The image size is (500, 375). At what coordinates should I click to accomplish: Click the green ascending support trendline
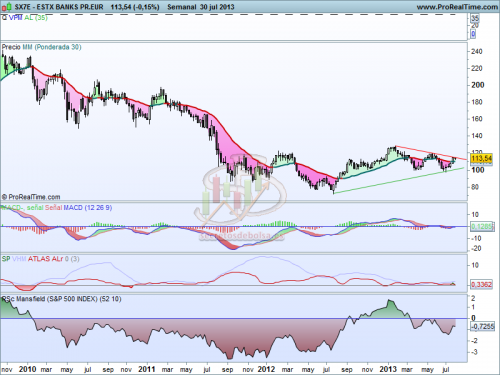[399, 180]
